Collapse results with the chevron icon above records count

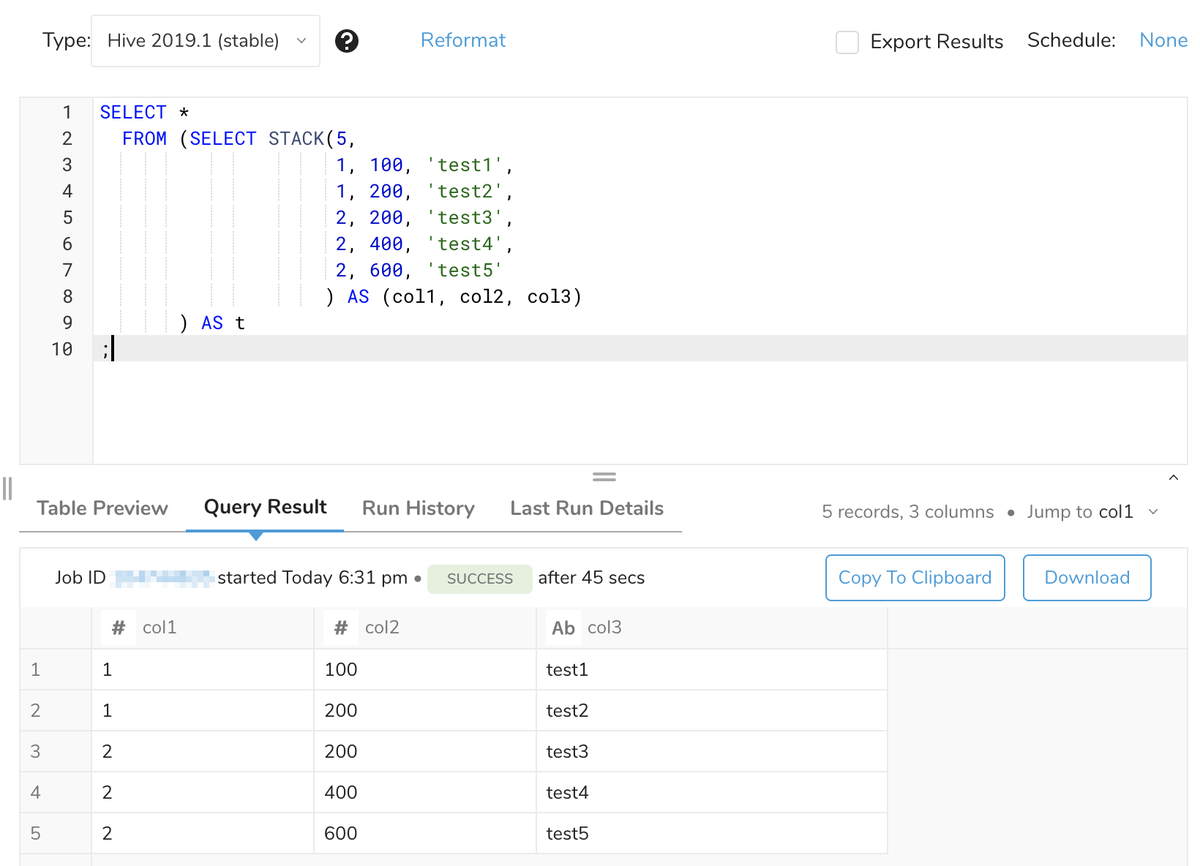[x=1174, y=477]
